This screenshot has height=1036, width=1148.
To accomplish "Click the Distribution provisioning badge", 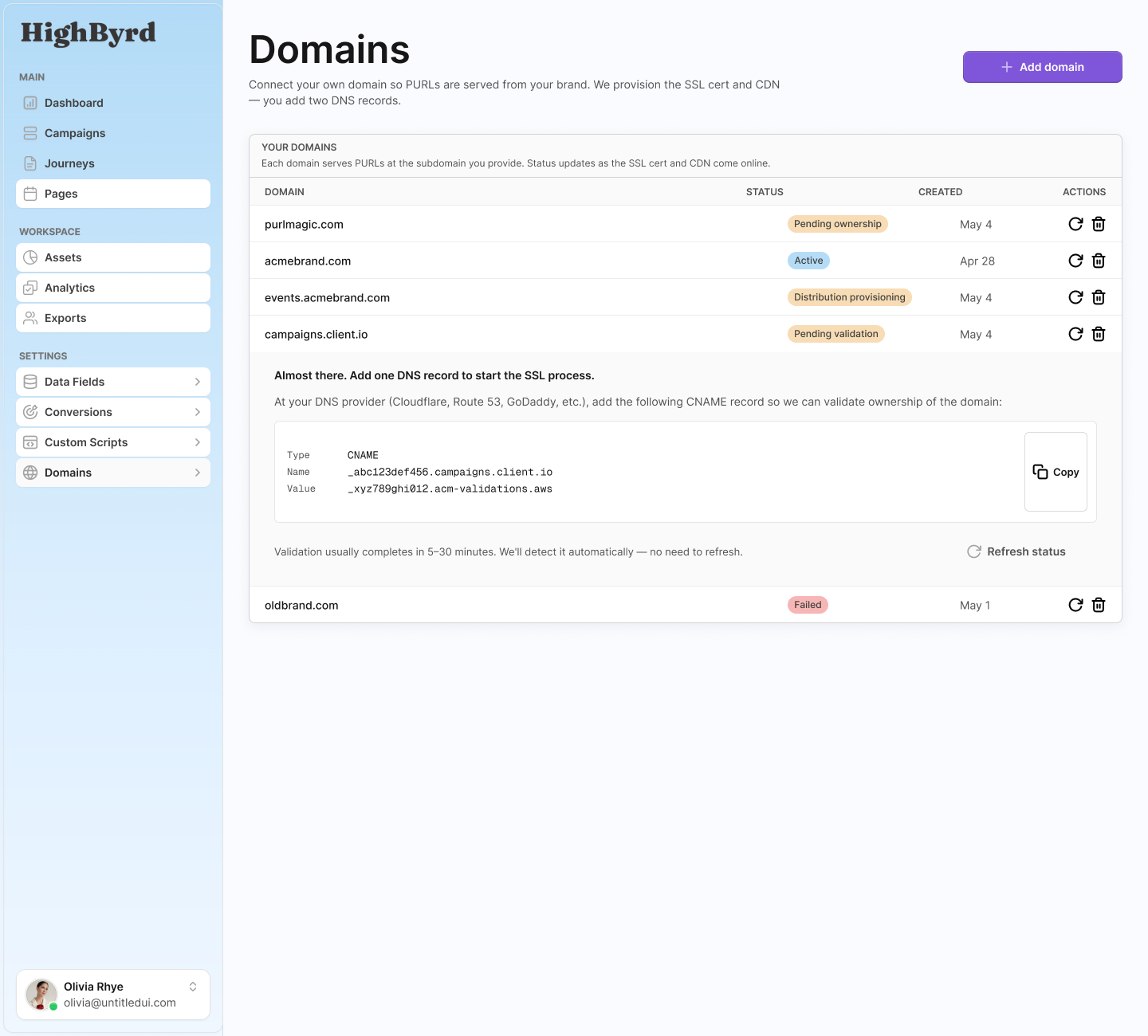I will [x=850, y=297].
